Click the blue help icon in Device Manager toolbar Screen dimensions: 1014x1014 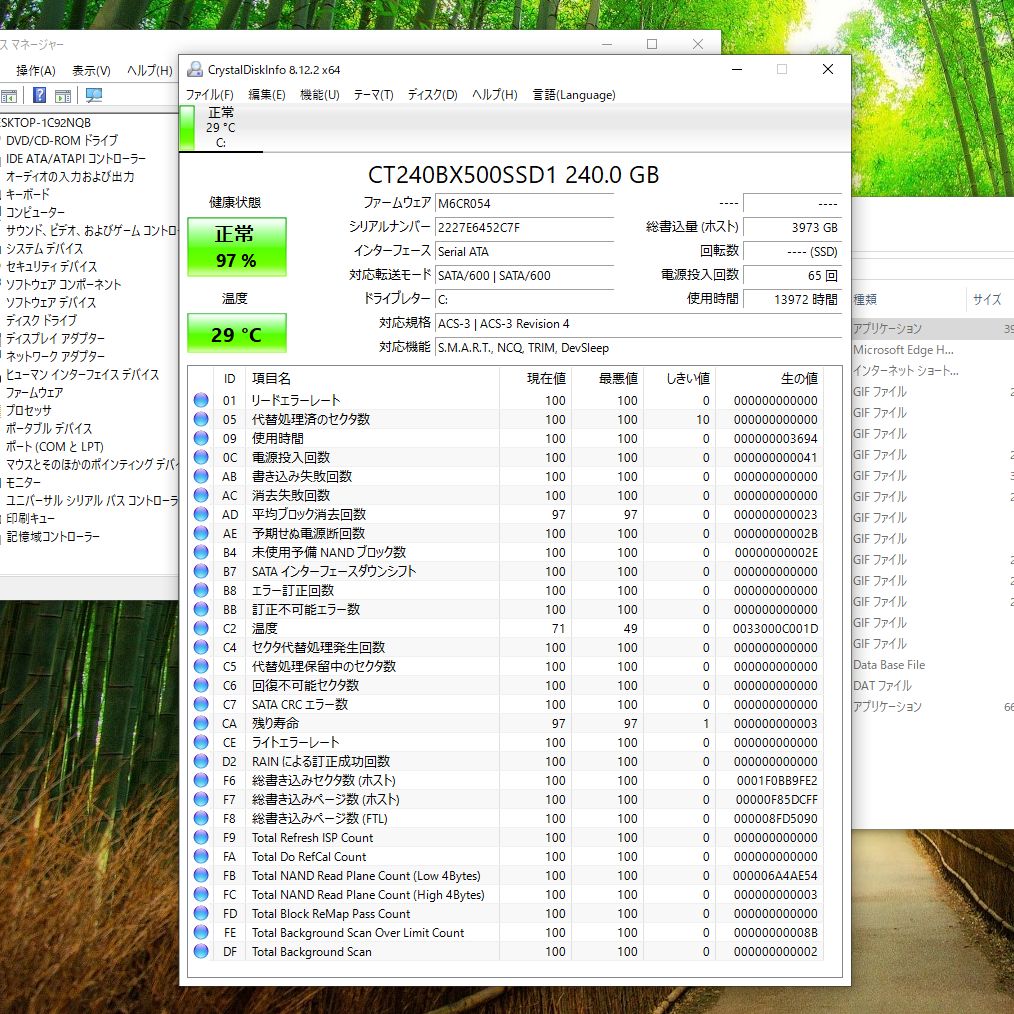point(38,94)
